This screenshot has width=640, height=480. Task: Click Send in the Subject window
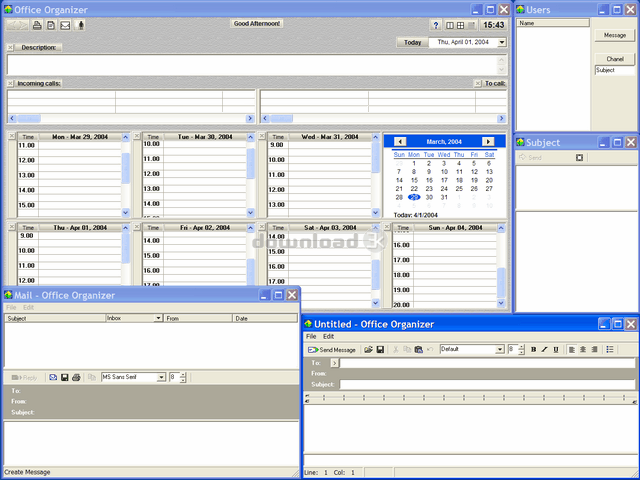(x=530, y=158)
